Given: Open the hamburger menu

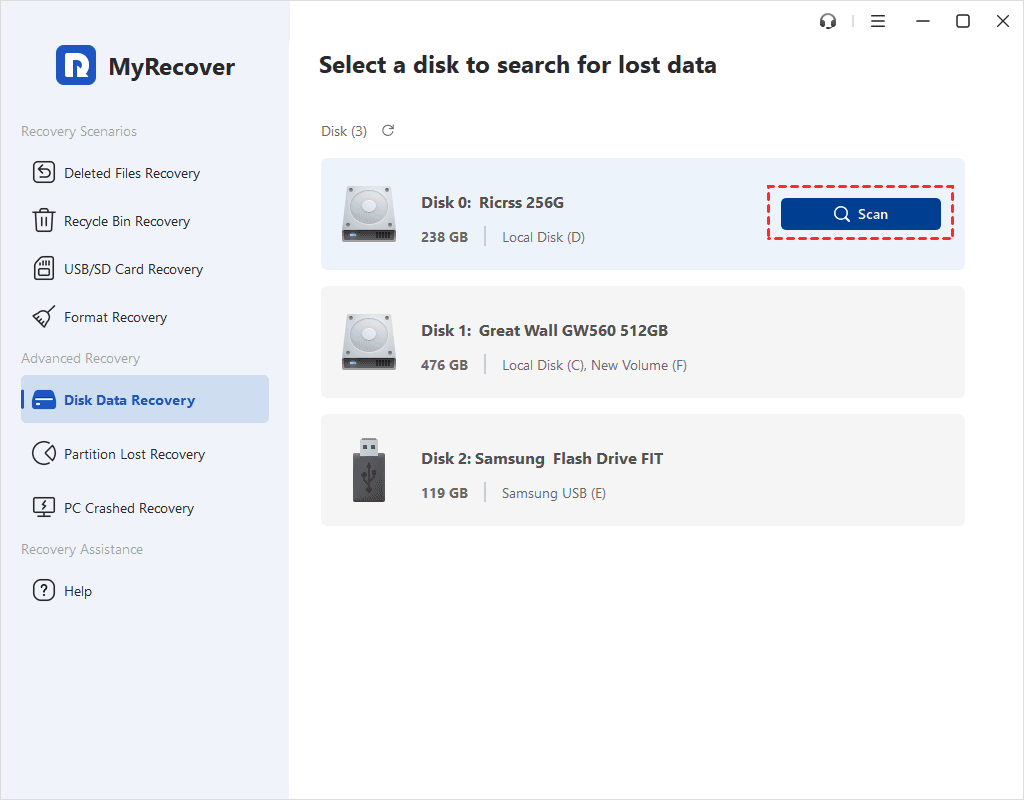Looking at the screenshot, I should 878,20.
